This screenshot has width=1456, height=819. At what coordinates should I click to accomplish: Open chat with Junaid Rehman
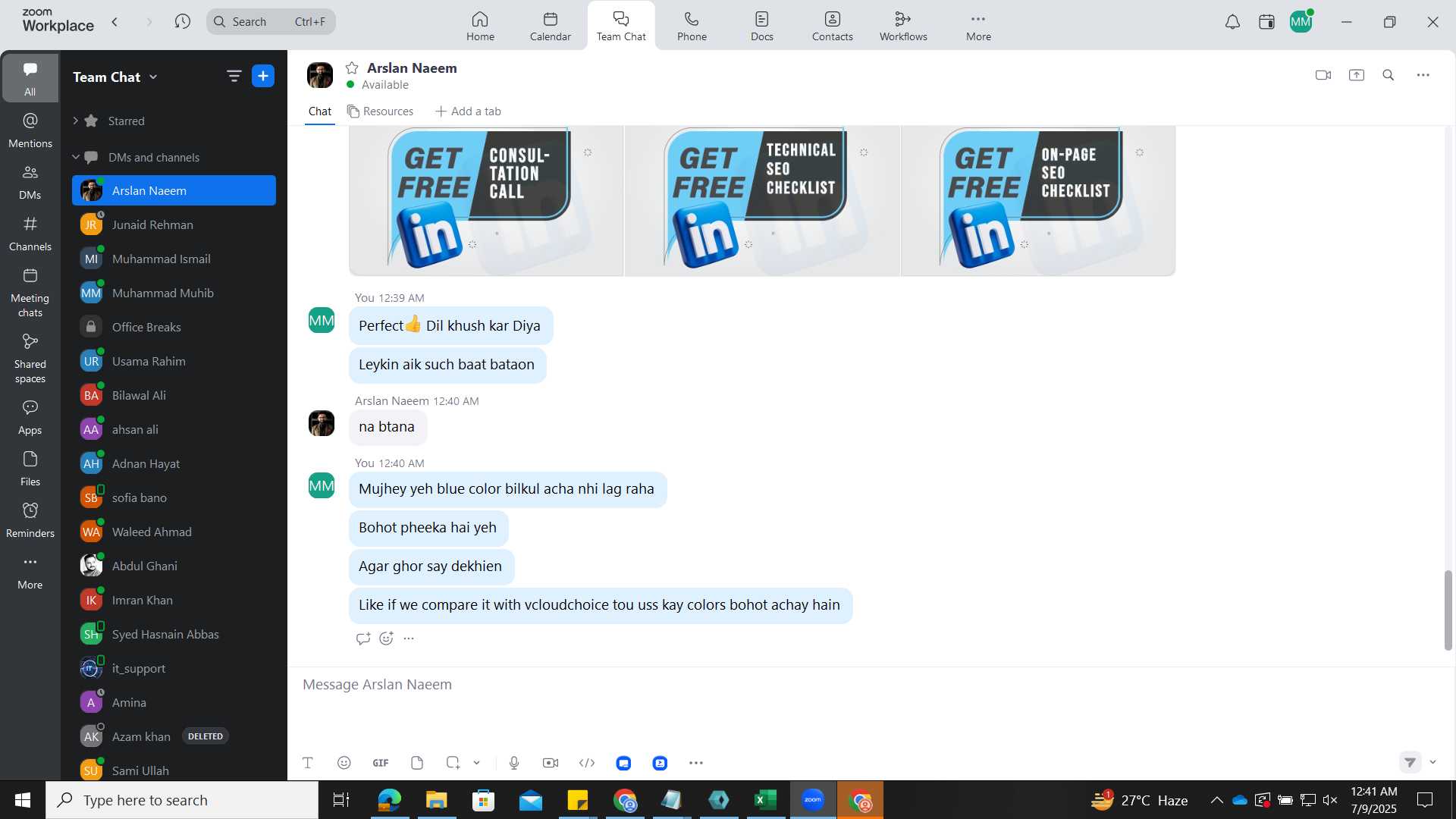pyautogui.click(x=174, y=224)
